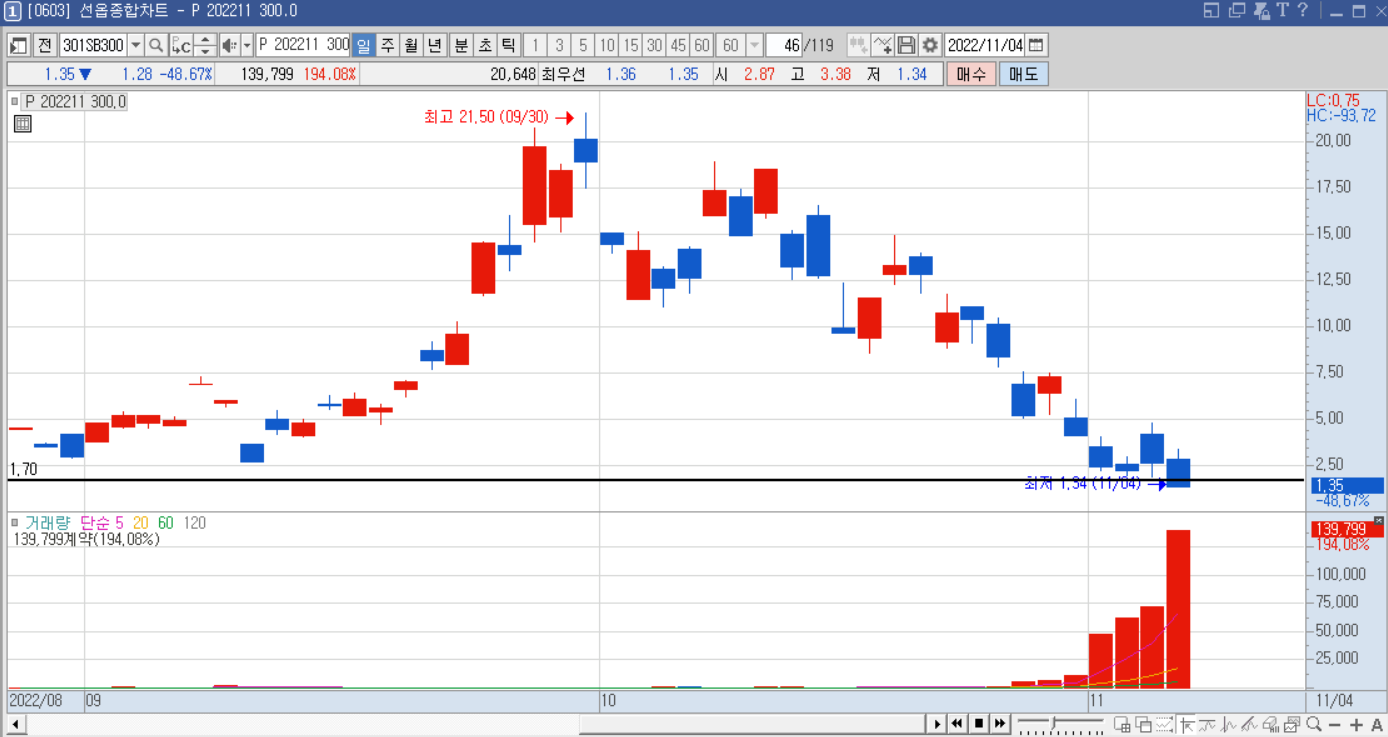This screenshot has width=1388, height=737.
Task: Edit the 301SB300 symbol code field
Action: coord(93,45)
